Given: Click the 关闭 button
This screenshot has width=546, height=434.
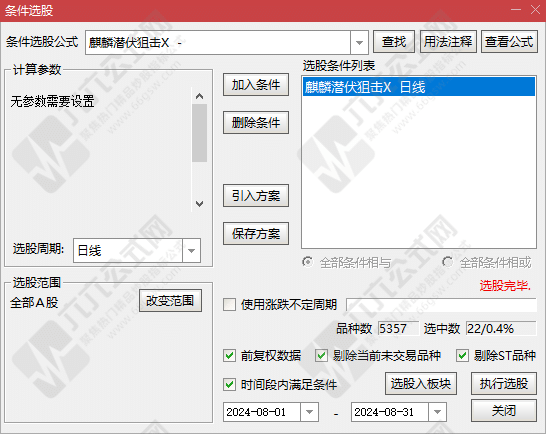Looking at the screenshot, I should (504, 411).
